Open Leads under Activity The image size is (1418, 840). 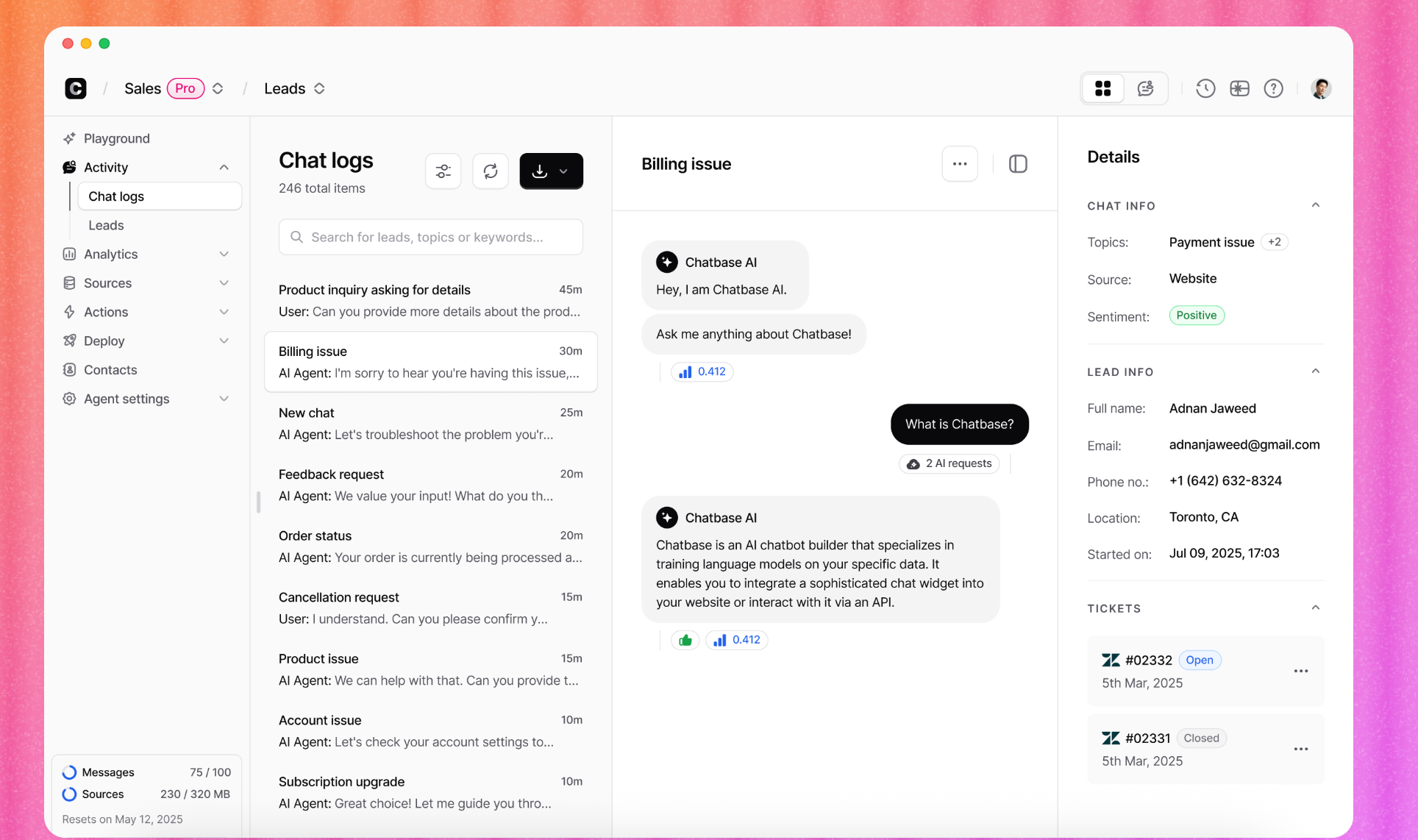click(106, 225)
